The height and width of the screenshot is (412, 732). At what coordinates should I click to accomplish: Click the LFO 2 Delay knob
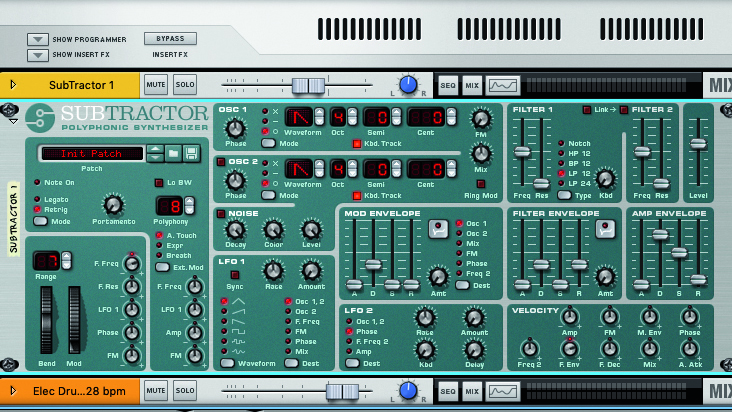(x=474, y=350)
